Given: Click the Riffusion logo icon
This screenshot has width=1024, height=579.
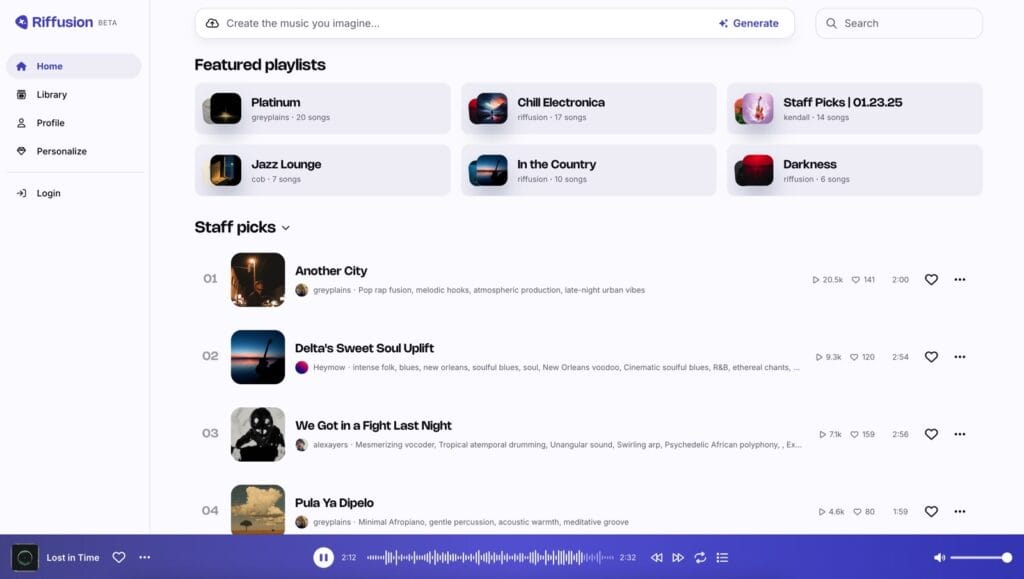Looking at the screenshot, I should point(21,22).
